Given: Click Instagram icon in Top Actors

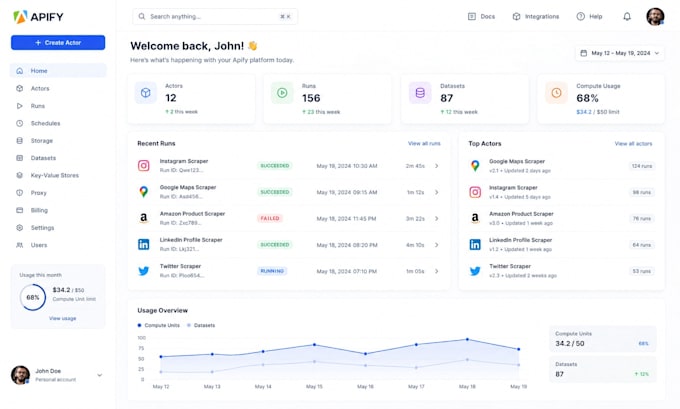Looking at the screenshot, I should click(475, 192).
